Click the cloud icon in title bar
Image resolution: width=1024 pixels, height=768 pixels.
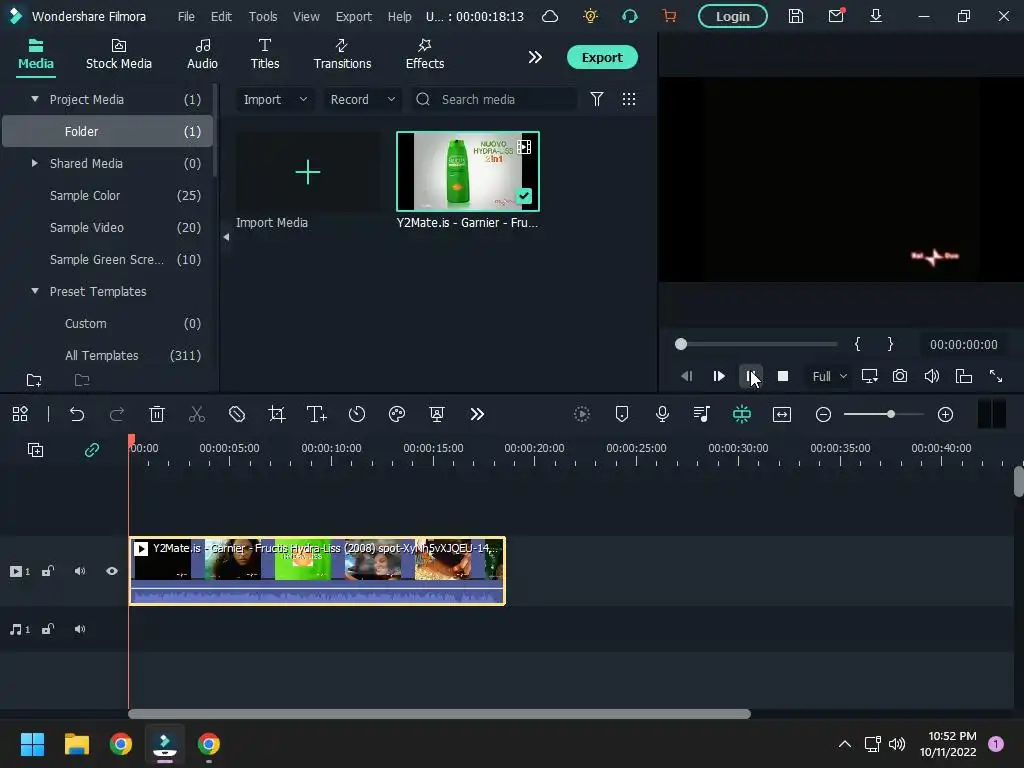[550, 16]
